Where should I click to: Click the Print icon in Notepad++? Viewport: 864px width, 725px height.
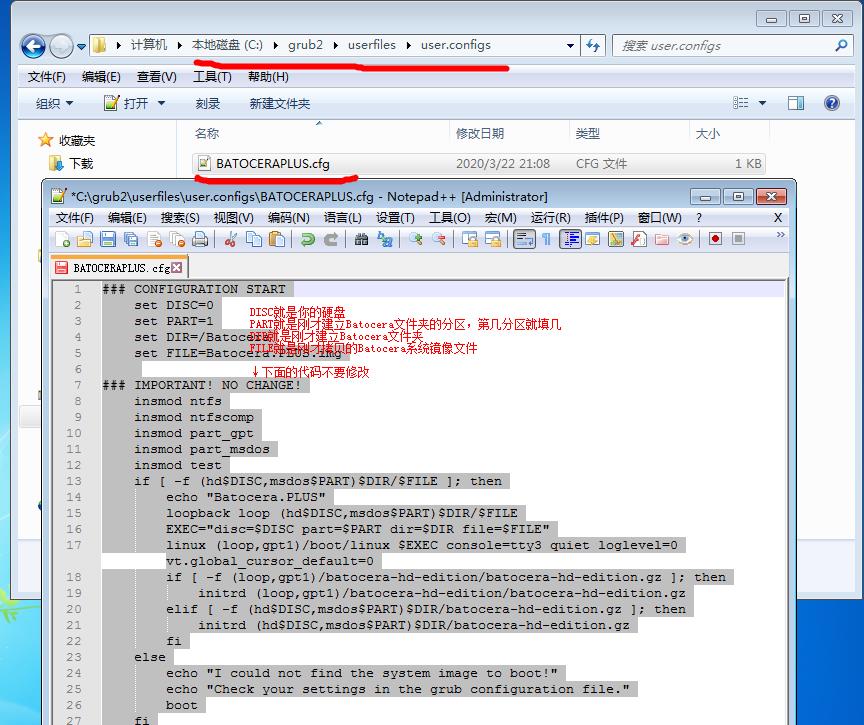pos(200,239)
